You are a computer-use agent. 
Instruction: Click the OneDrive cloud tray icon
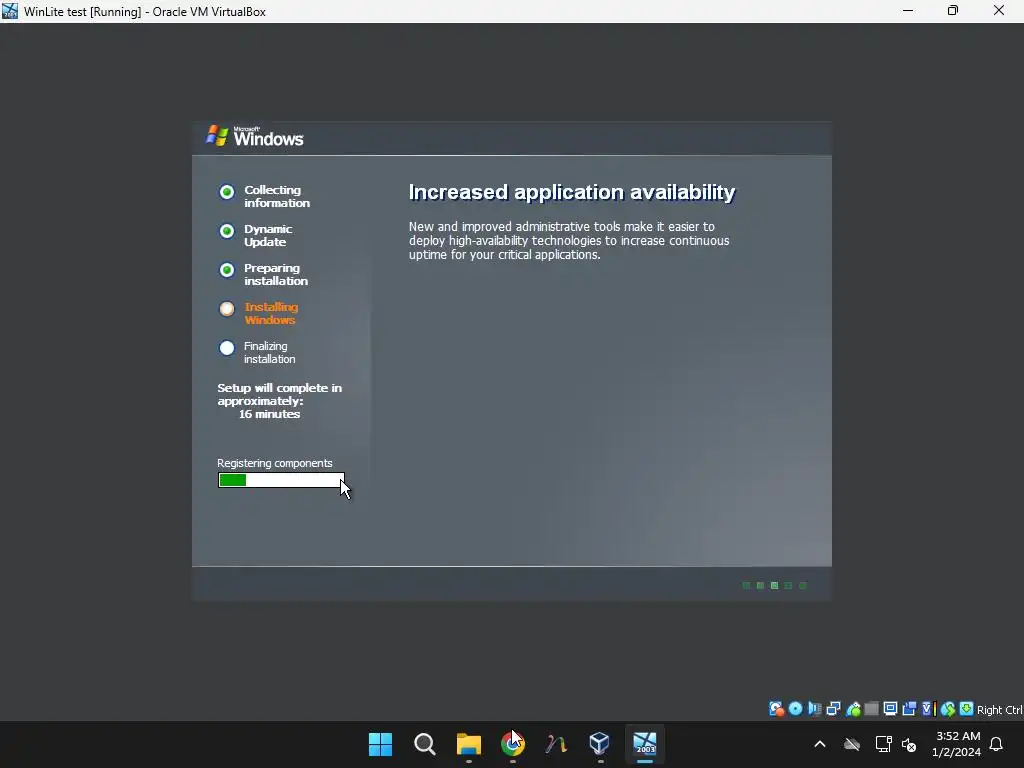pos(852,744)
